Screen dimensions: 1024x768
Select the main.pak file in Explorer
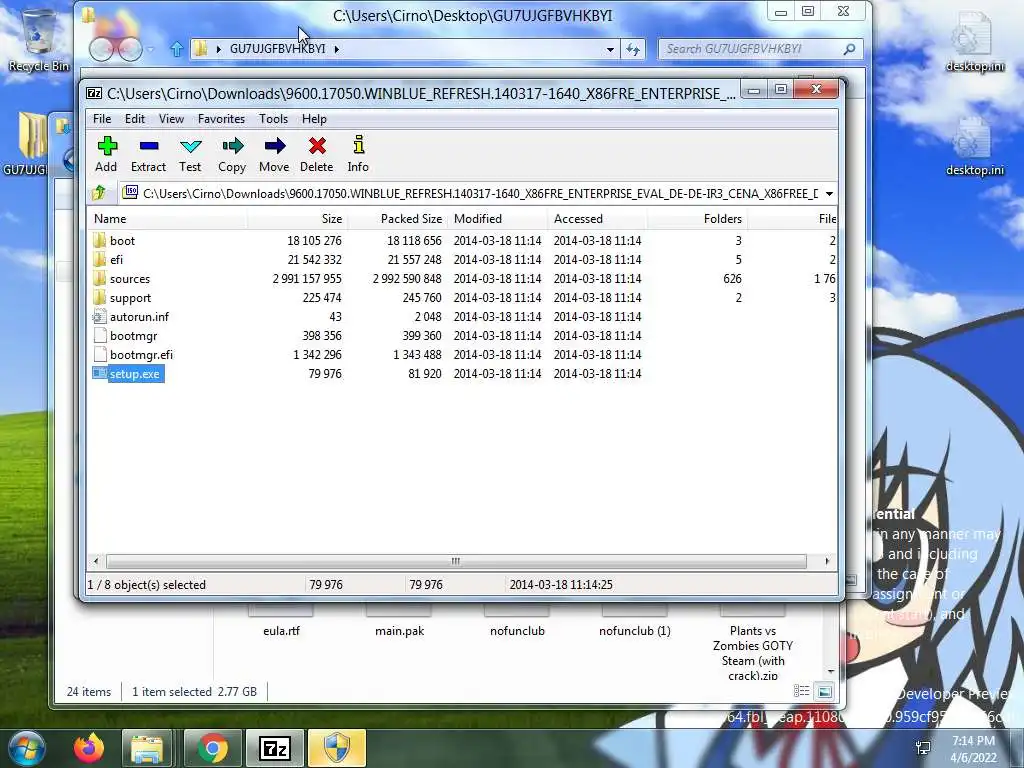400,631
